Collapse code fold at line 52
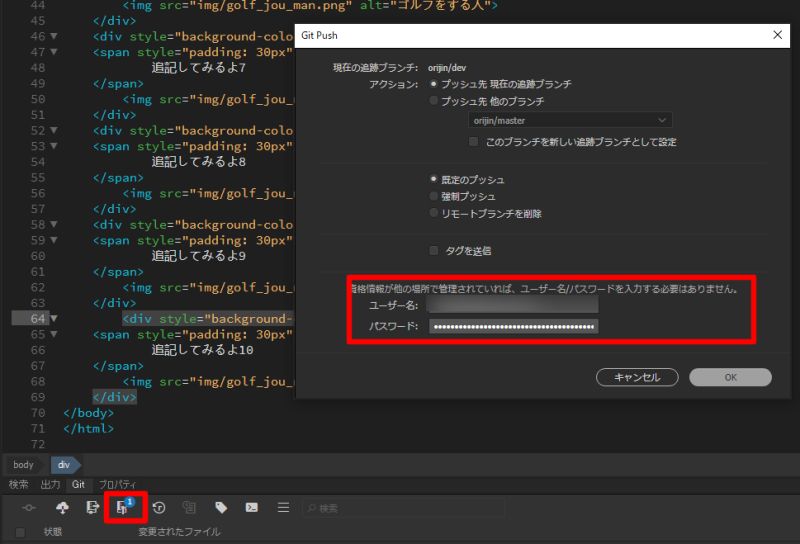Screen dimensions: 800x544 [54, 131]
